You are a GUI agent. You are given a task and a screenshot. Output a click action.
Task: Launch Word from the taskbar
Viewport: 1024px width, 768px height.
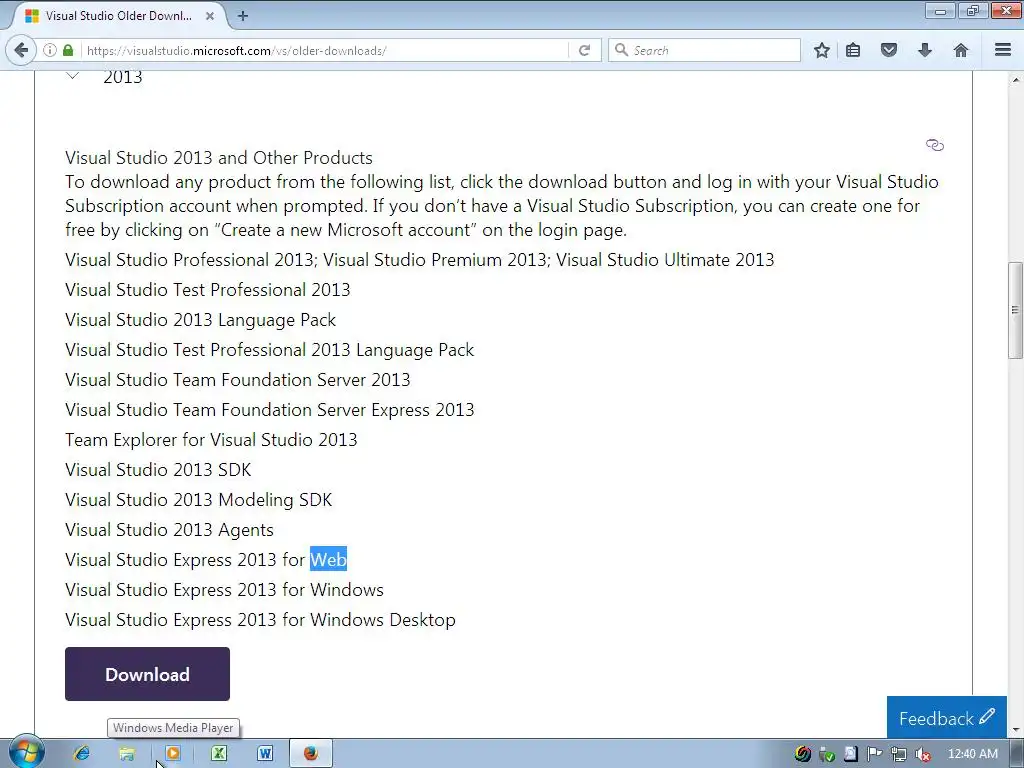pos(264,754)
